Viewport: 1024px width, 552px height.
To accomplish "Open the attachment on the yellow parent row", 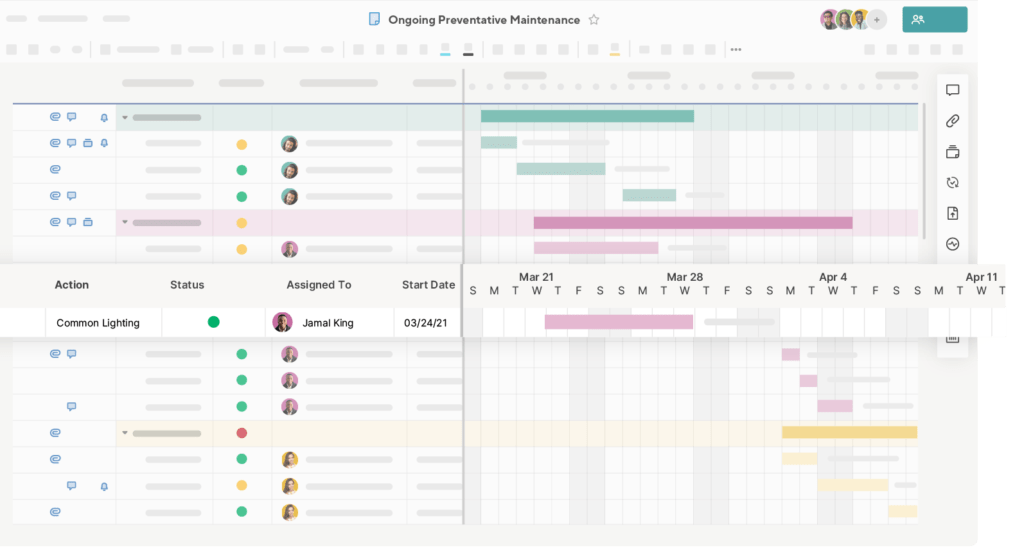I will click(55, 432).
